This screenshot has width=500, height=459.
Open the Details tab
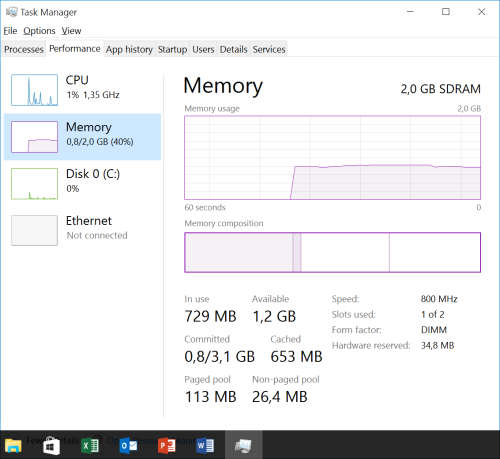pos(233,49)
